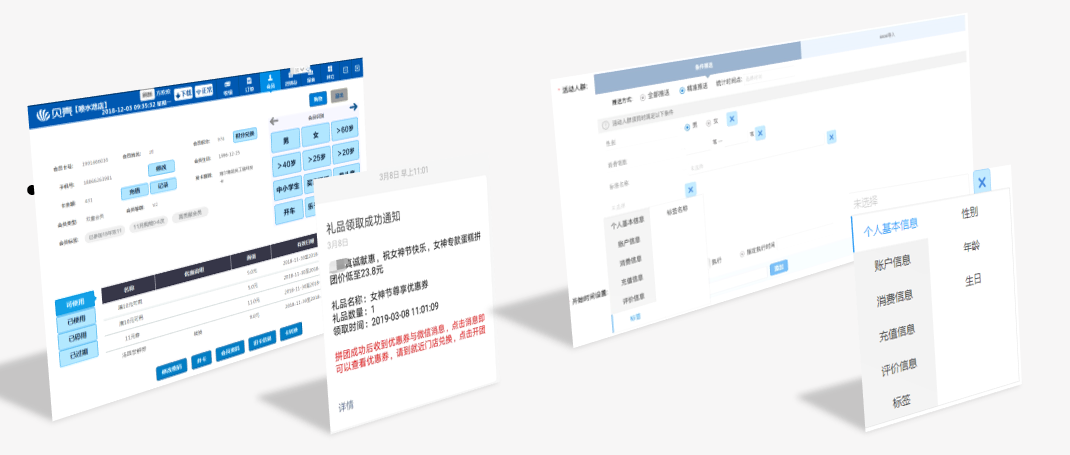1070x455 pixels.
Task: Open the 未选择 dropdown field
Action: point(865,202)
